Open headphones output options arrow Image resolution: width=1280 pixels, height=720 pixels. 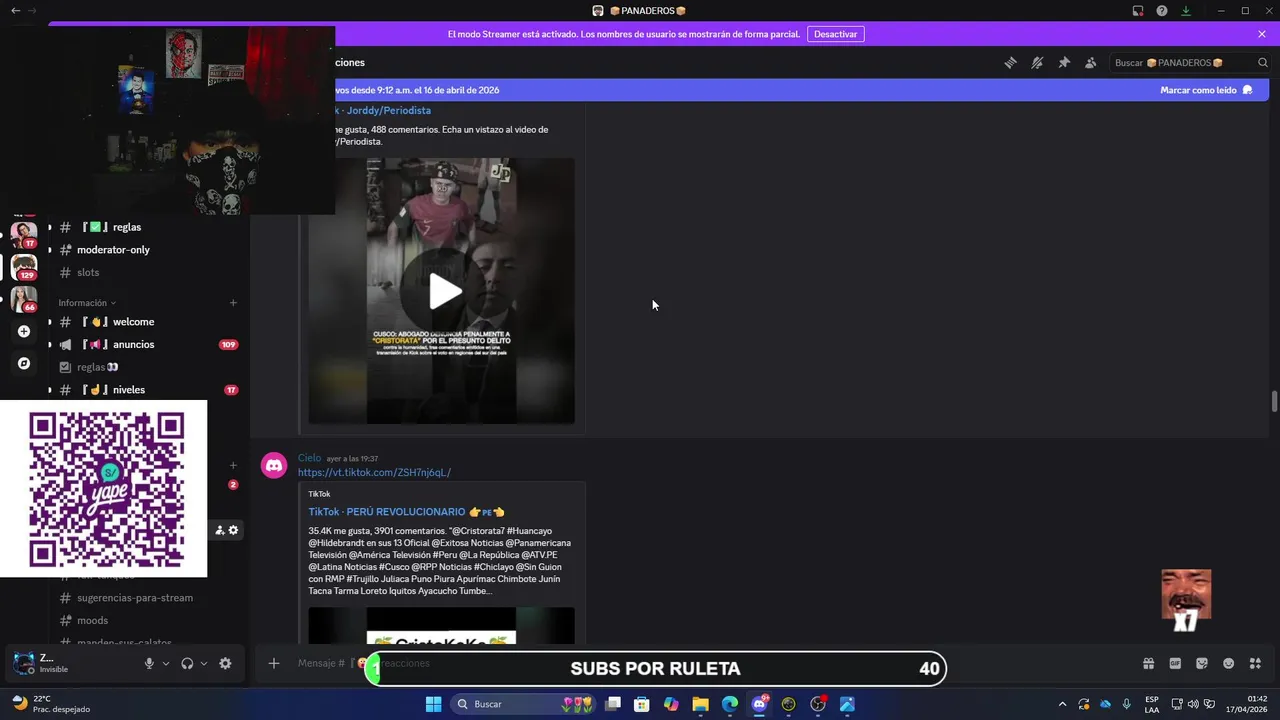[x=204, y=663]
